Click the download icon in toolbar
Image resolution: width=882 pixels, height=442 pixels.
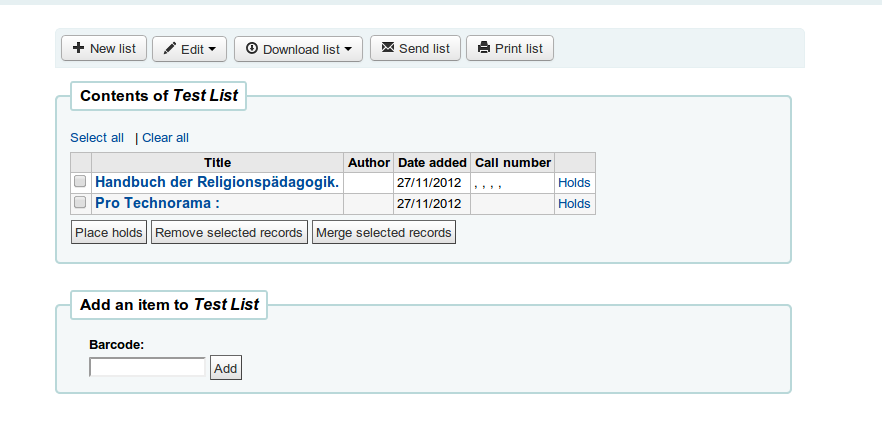[x=252, y=48]
